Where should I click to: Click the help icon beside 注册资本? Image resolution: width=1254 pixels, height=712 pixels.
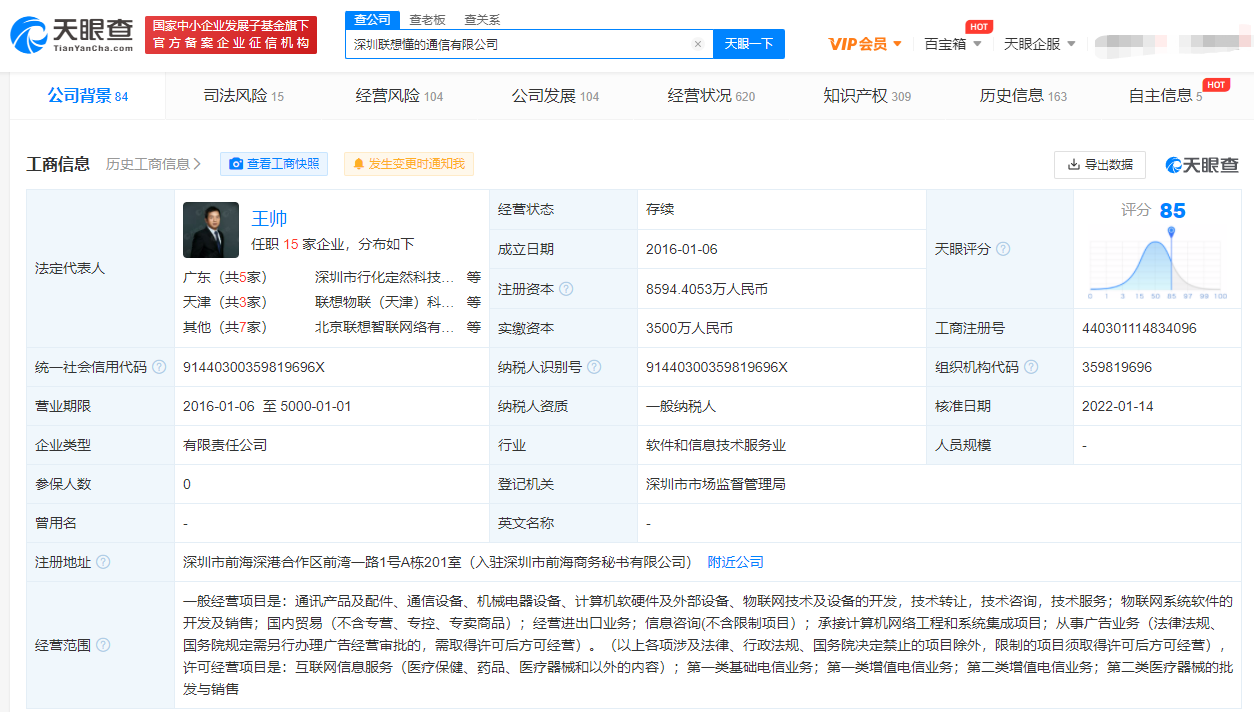(566, 289)
